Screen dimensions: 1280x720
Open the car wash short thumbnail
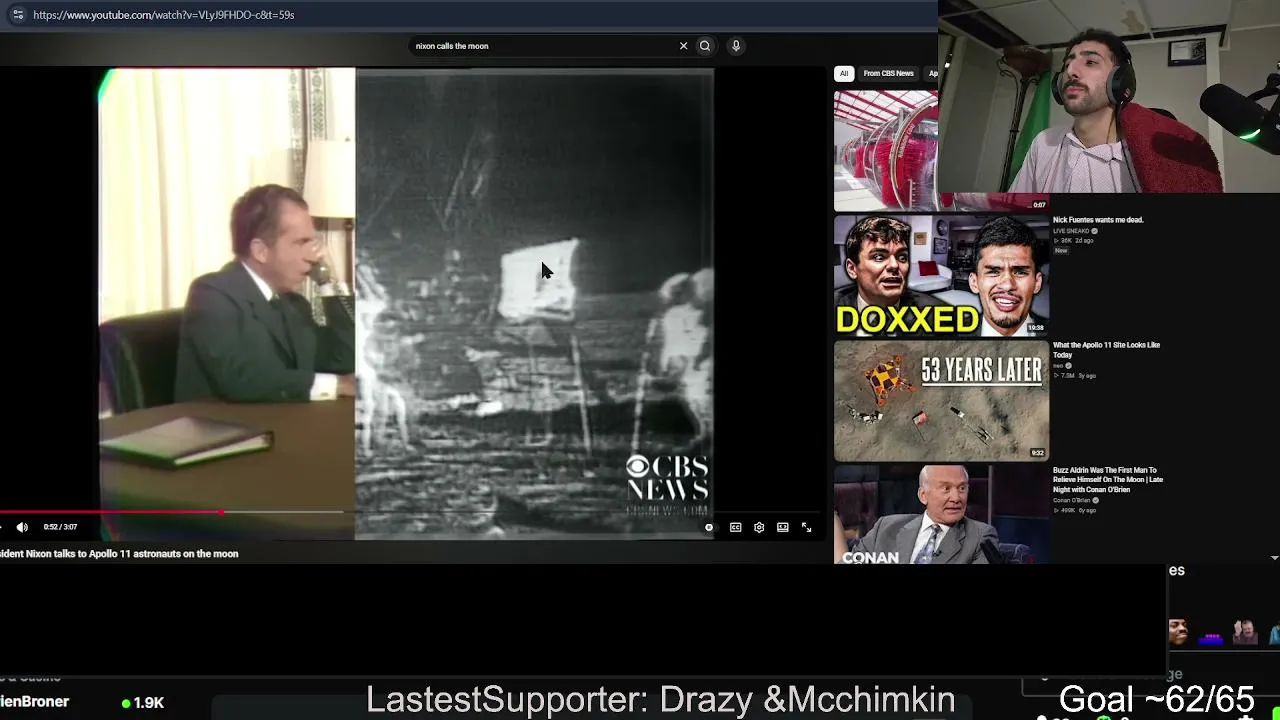tap(886, 150)
